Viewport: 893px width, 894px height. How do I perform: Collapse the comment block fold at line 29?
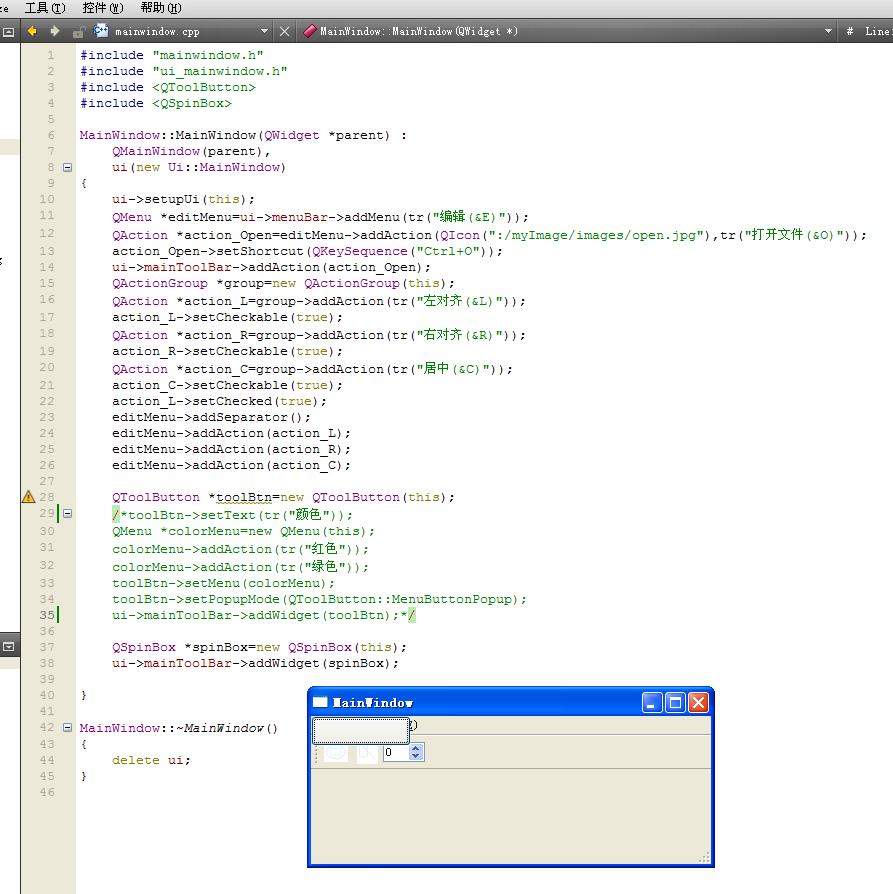[67, 513]
